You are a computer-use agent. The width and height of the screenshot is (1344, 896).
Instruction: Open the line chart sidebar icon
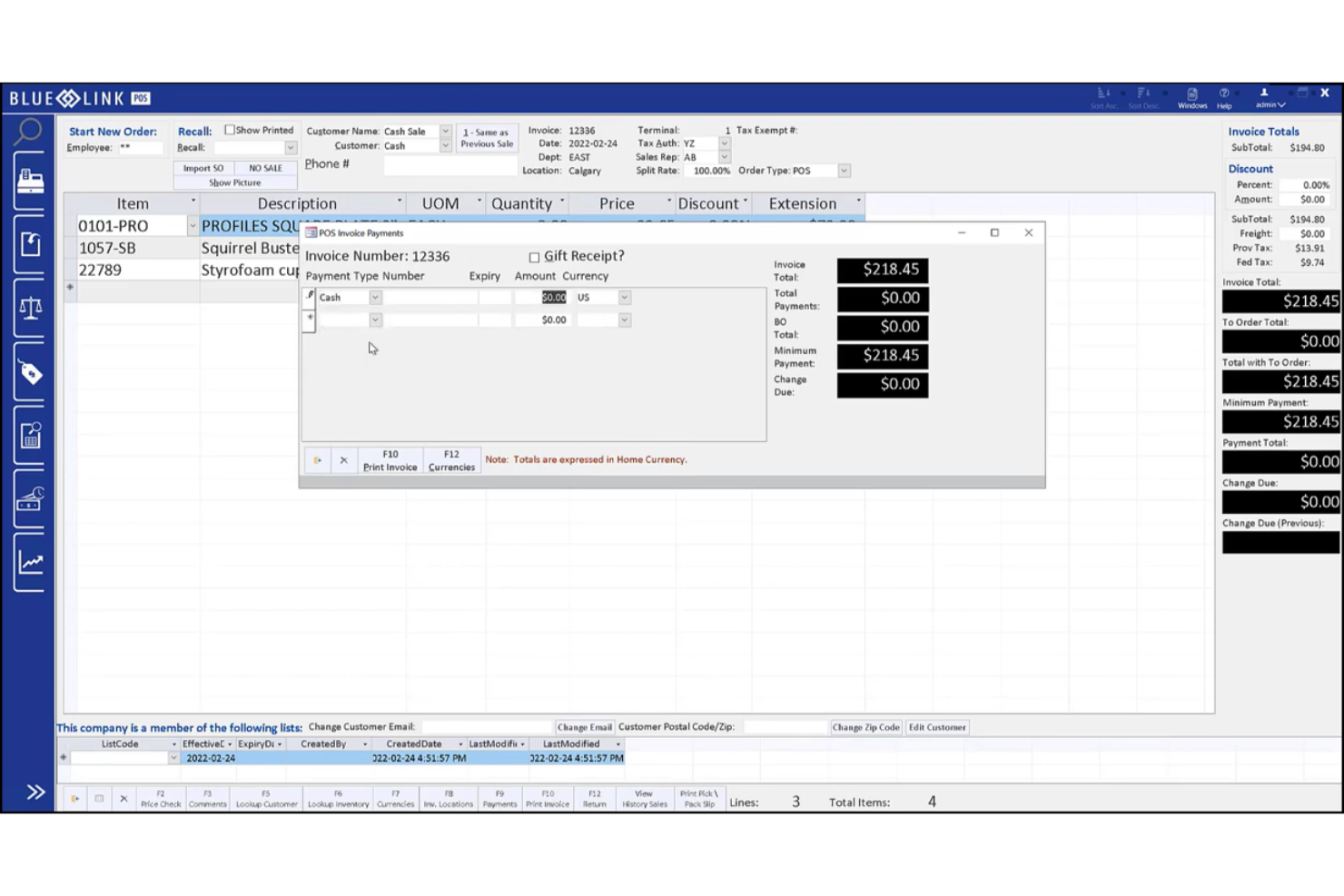pos(30,563)
